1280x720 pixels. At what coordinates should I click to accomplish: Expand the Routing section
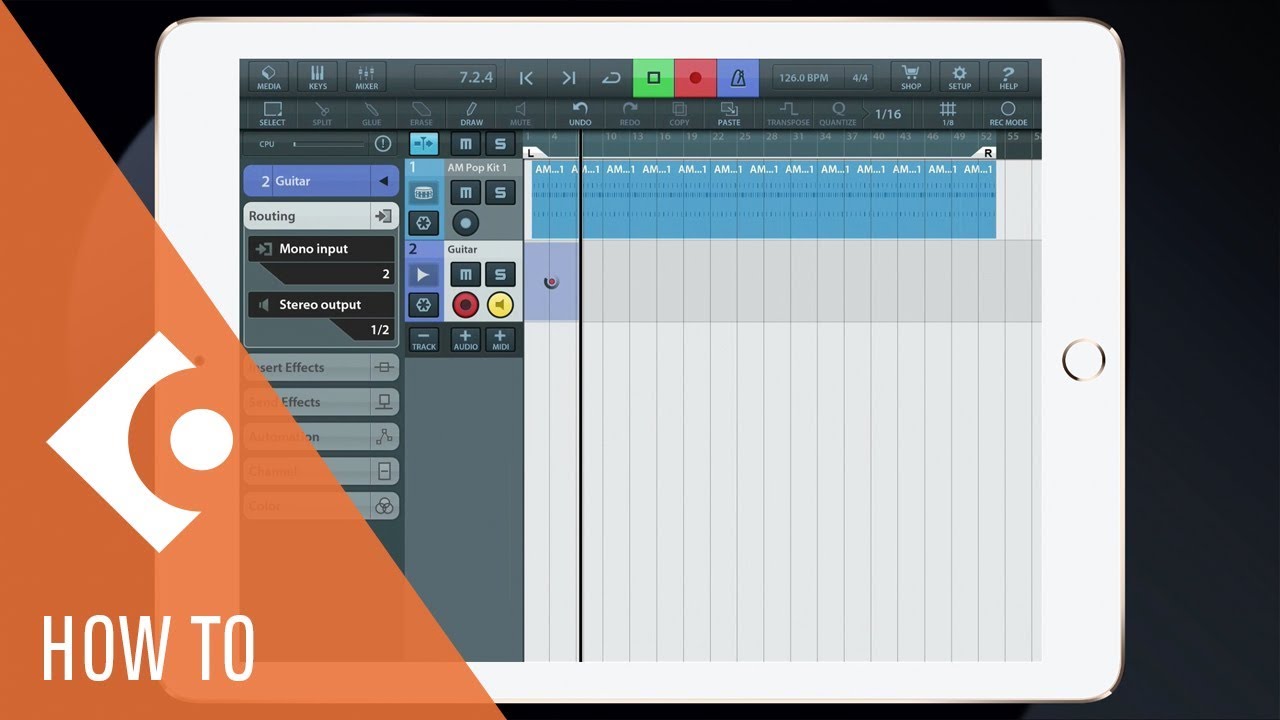(321, 216)
